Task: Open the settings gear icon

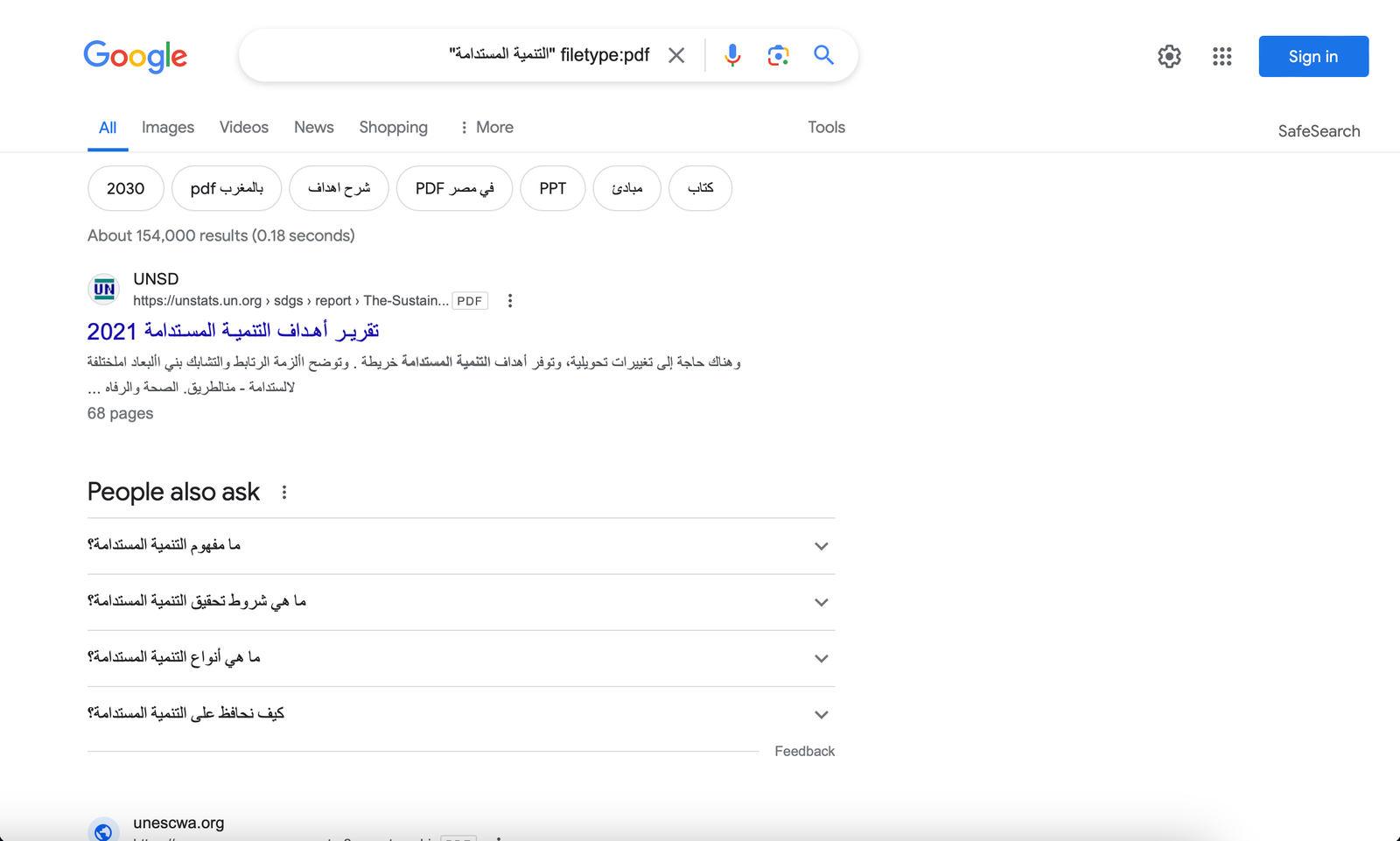Action: (1169, 56)
